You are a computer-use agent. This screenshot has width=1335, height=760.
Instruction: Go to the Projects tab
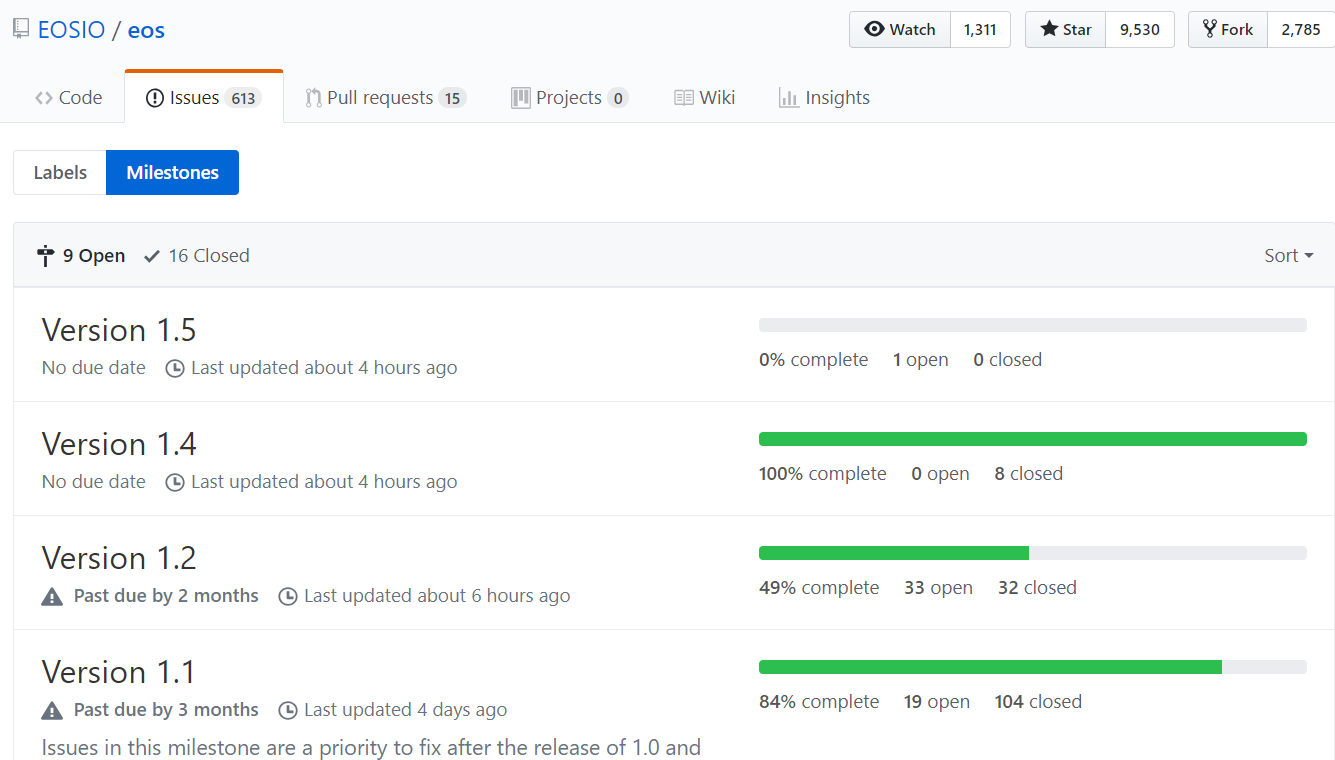[569, 98]
